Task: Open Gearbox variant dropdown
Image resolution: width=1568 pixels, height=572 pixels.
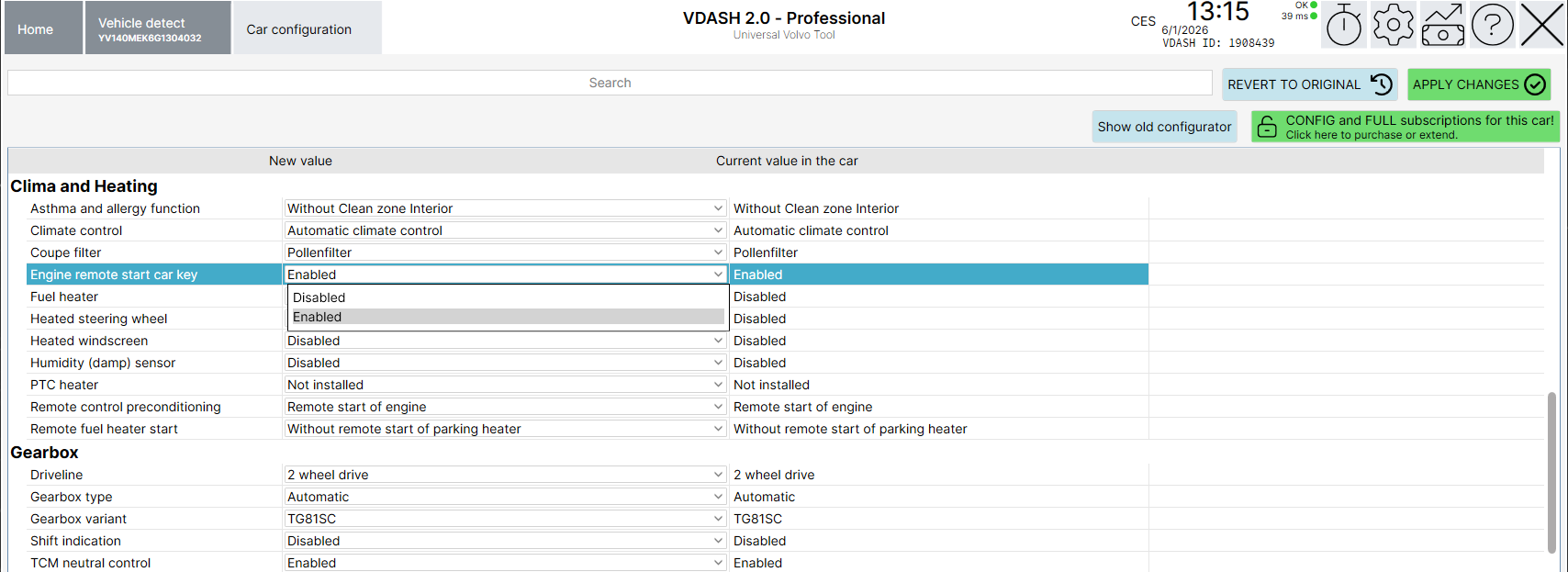Action: click(x=505, y=519)
